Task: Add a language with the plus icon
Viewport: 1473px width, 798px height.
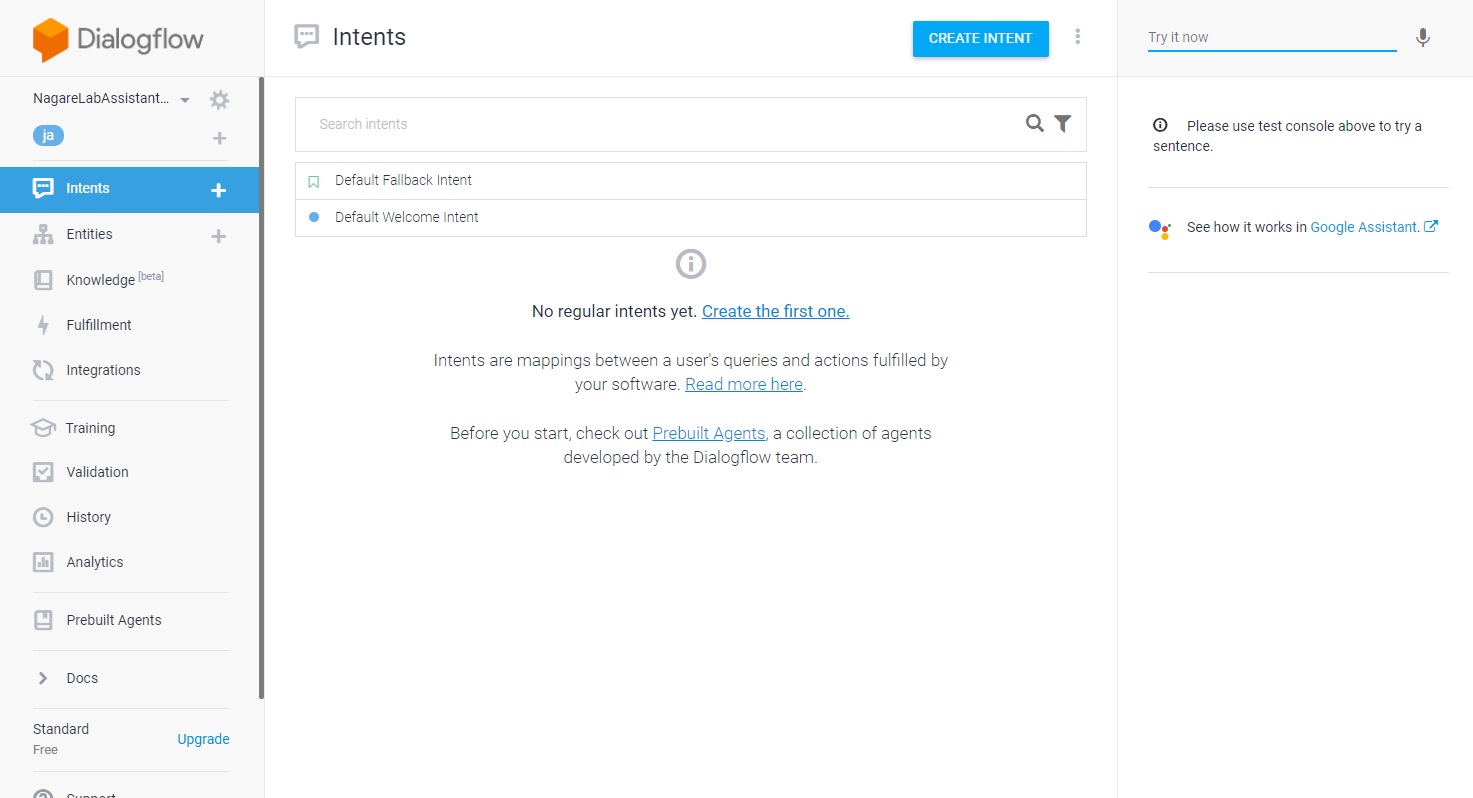Action: point(220,138)
